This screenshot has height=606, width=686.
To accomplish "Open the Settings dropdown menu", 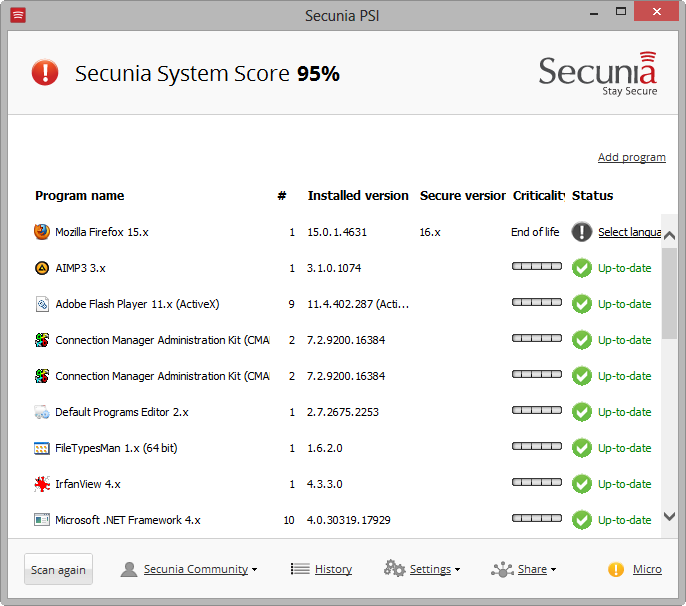I will [x=435, y=569].
